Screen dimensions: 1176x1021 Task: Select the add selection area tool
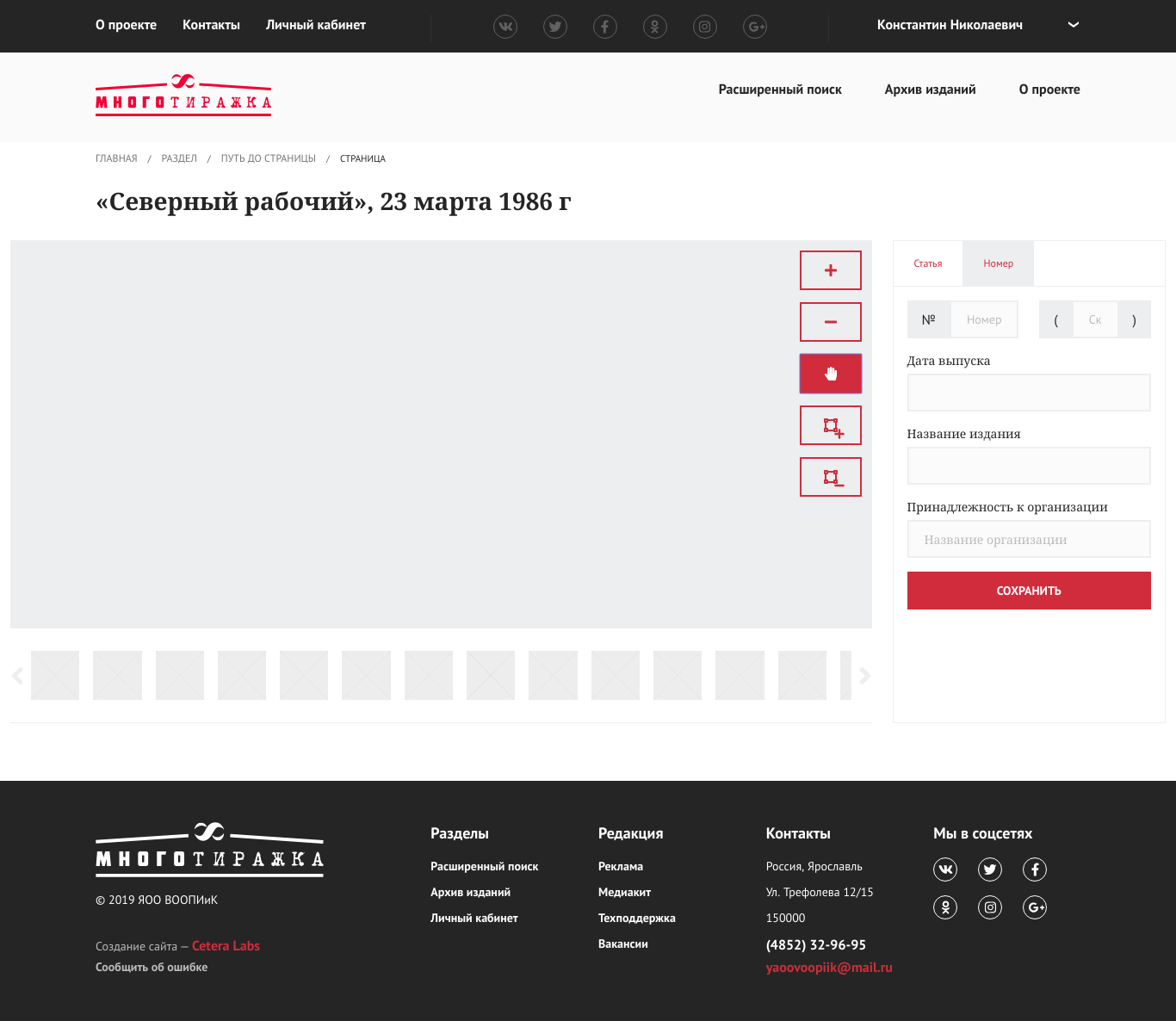(830, 424)
